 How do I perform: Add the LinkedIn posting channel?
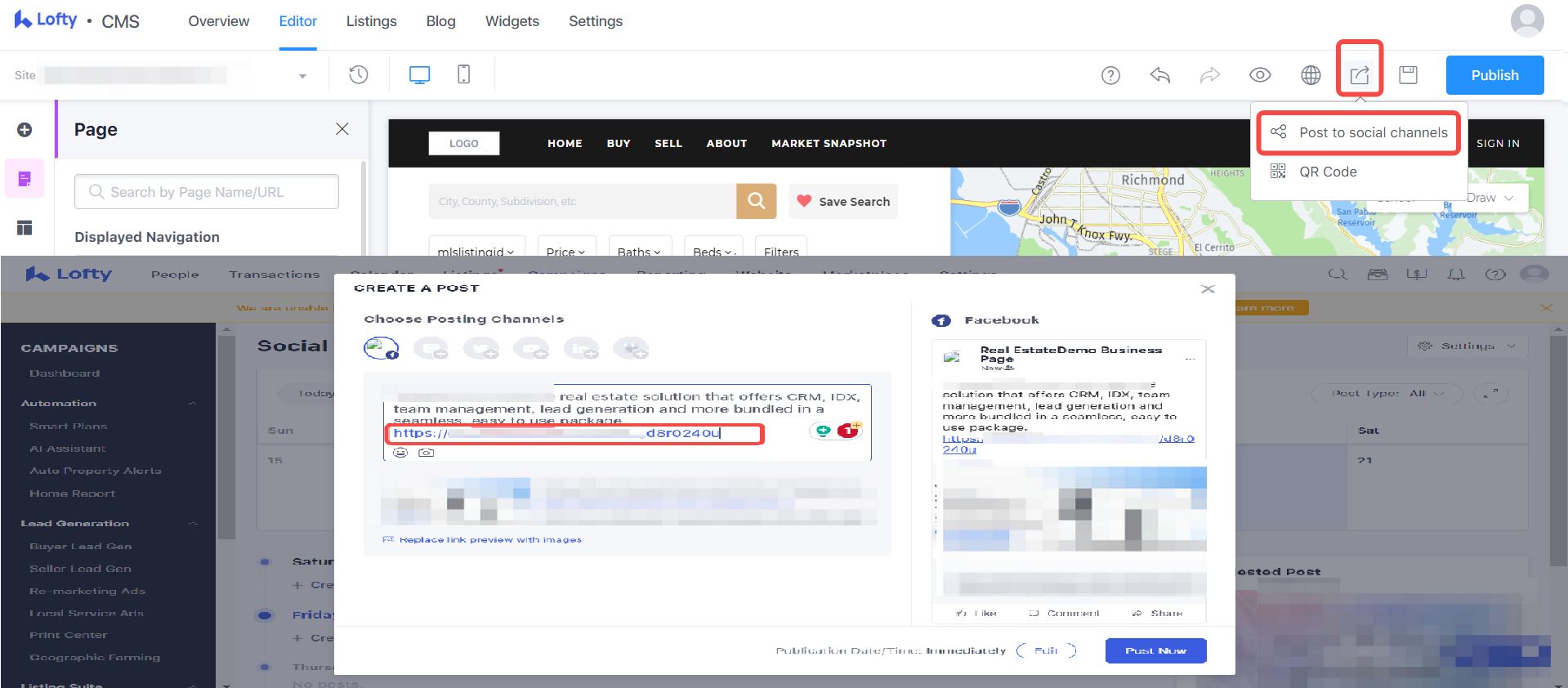(x=581, y=349)
